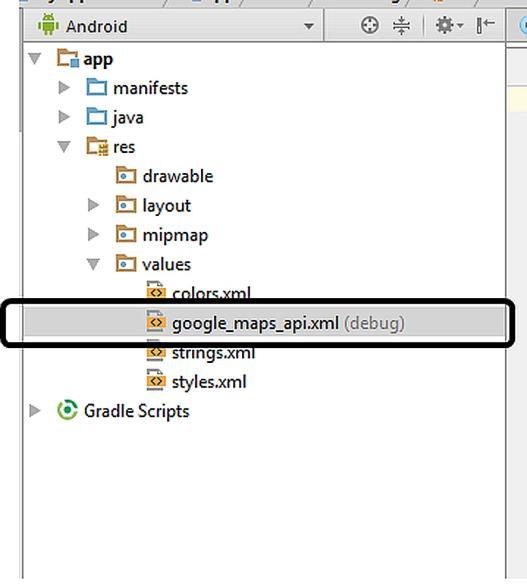Click the hide panel icon
The width and height of the screenshot is (527, 586).
[485, 26]
